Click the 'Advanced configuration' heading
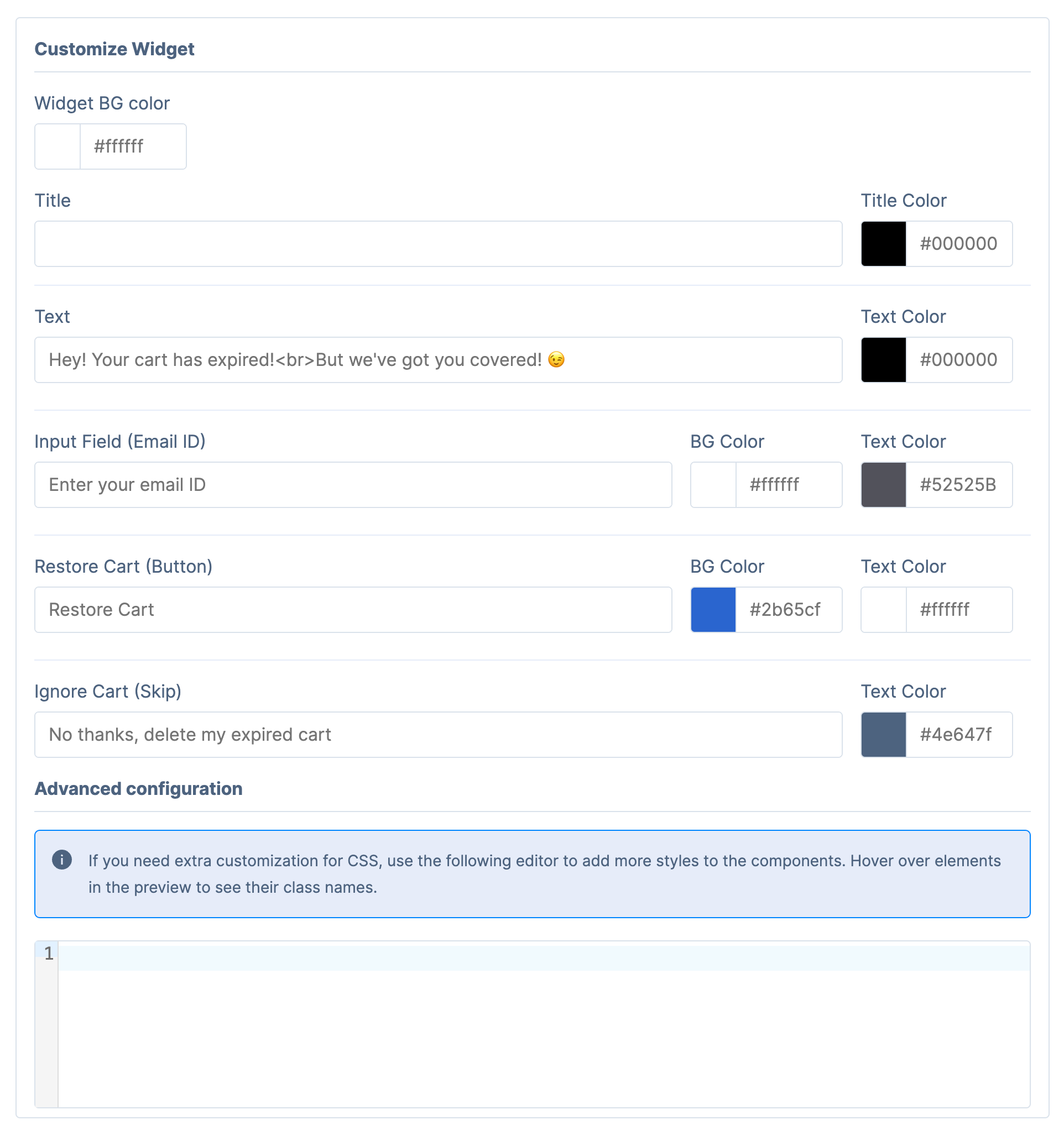 [x=138, y=789]
